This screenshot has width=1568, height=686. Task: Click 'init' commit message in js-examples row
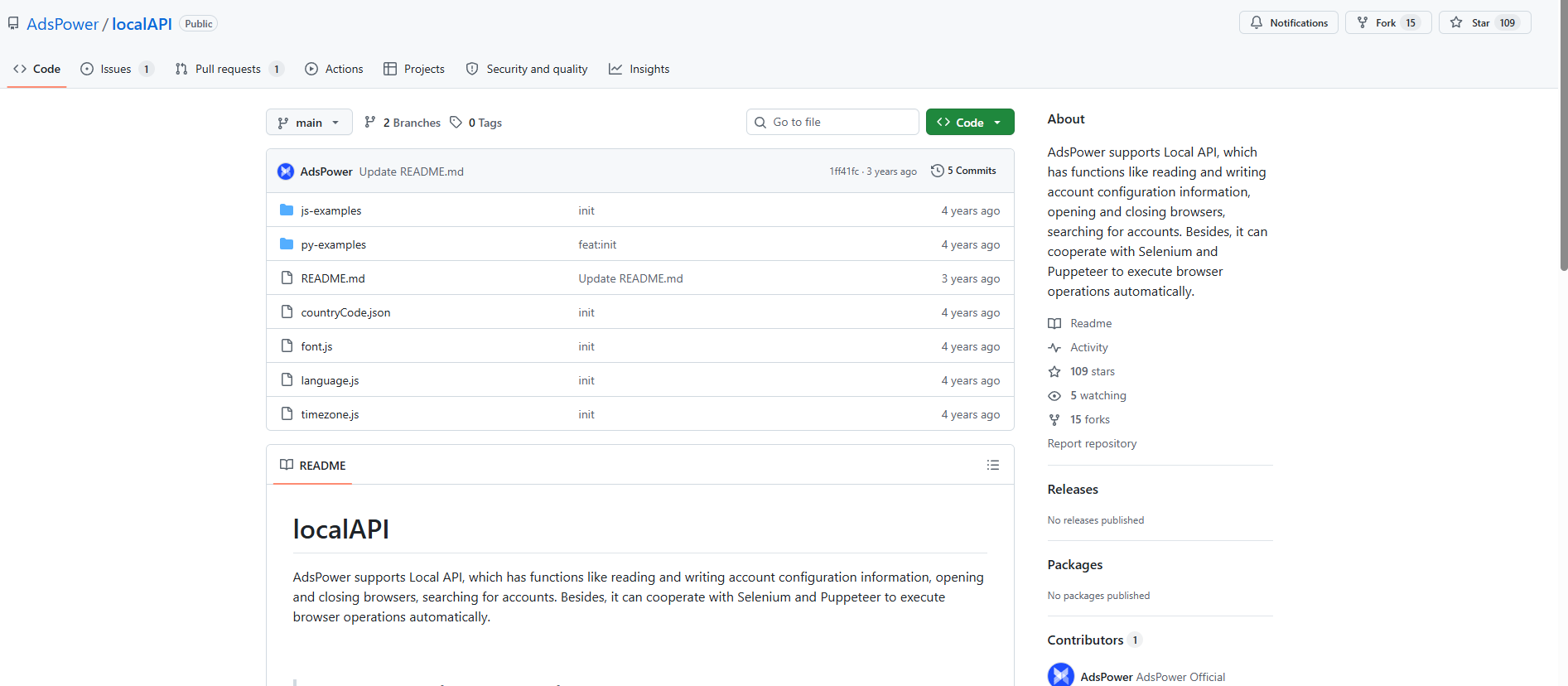pyautogui.click(x=586, y=210)
